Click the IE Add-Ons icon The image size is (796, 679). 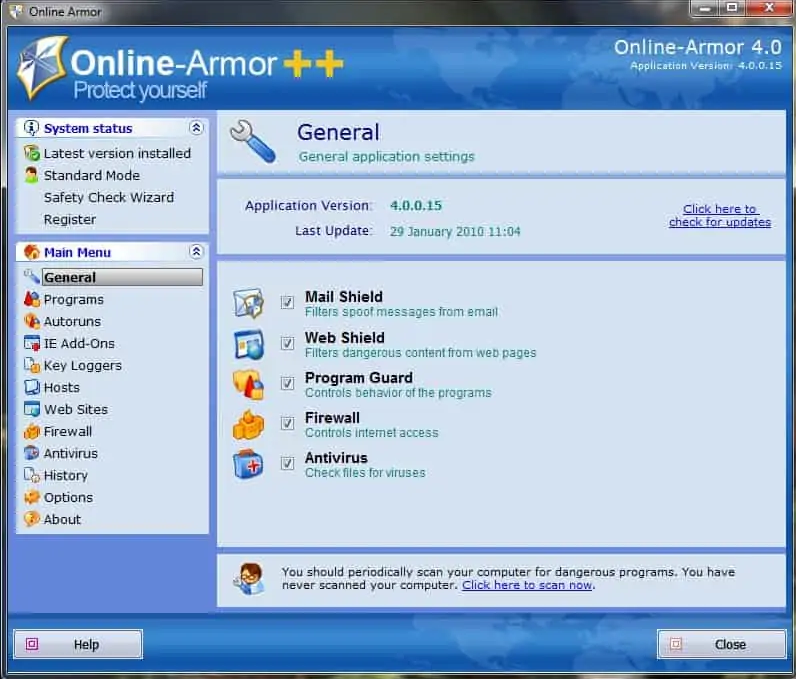point(31,344)
